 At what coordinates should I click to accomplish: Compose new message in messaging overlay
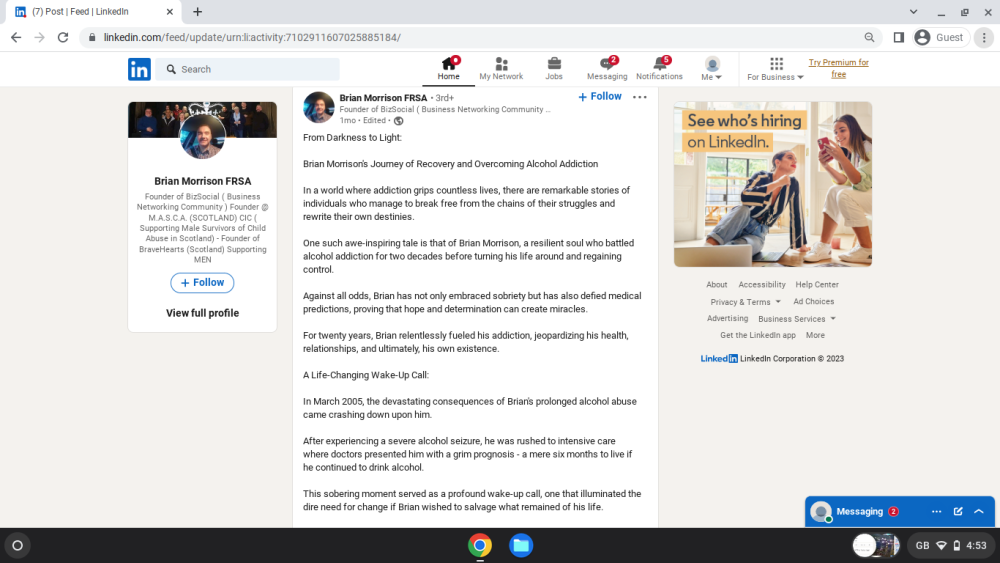click(958, 511)
